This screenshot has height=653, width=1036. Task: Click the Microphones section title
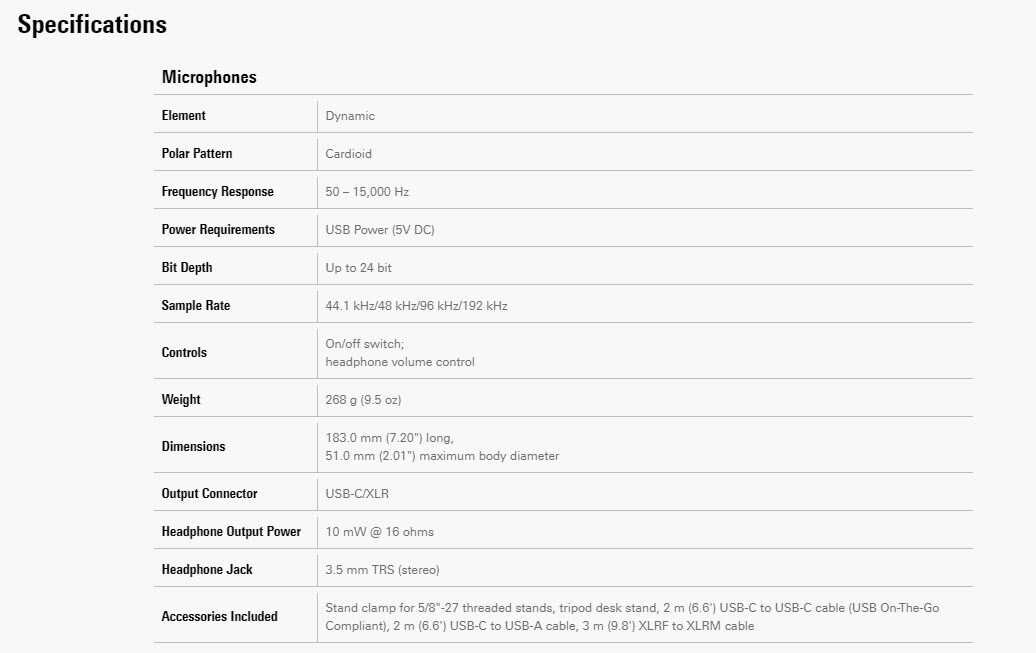pos(209,77)
